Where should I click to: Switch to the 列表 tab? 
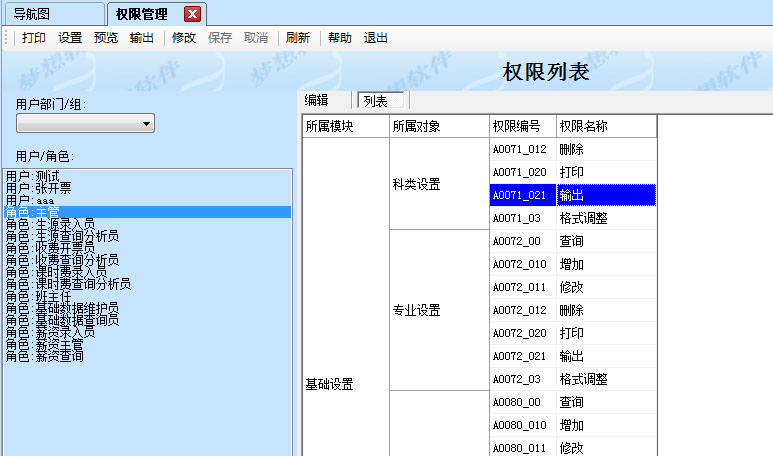tap(381, 101)
